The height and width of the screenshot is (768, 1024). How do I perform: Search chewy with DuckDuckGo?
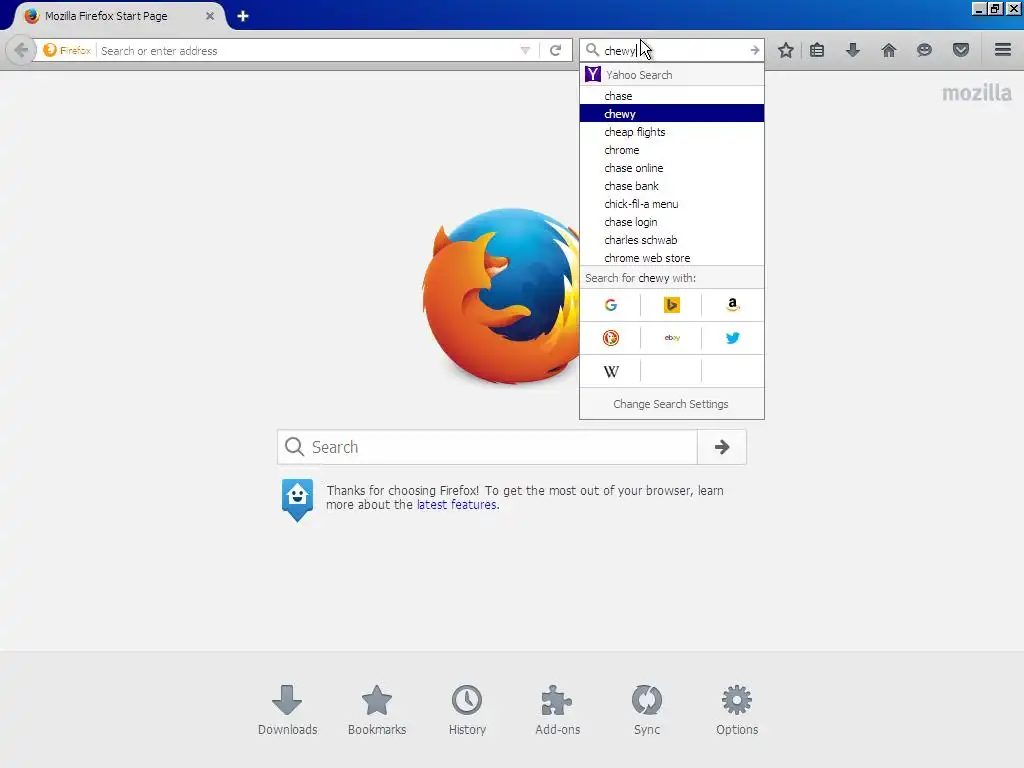tap(611, 338)
